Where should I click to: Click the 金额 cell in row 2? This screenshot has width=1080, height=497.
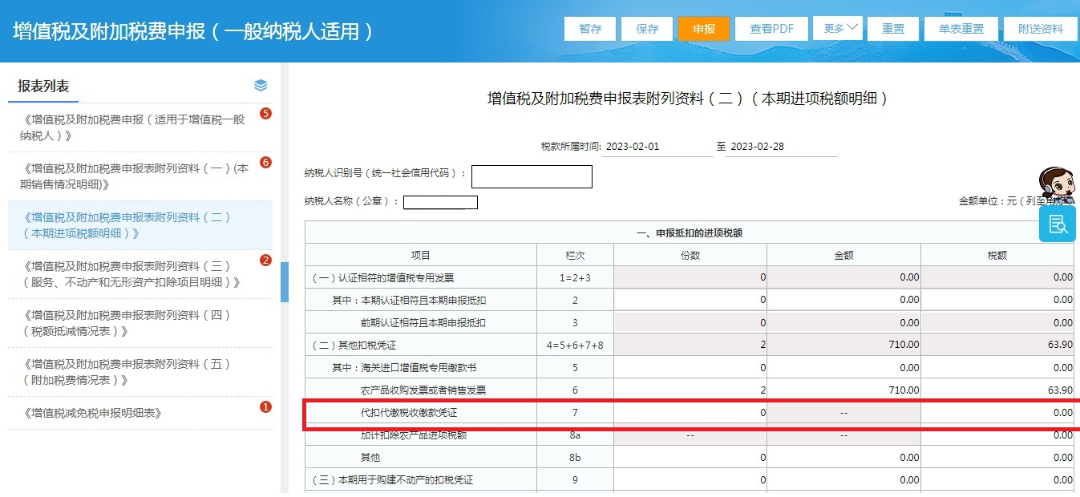843,300
